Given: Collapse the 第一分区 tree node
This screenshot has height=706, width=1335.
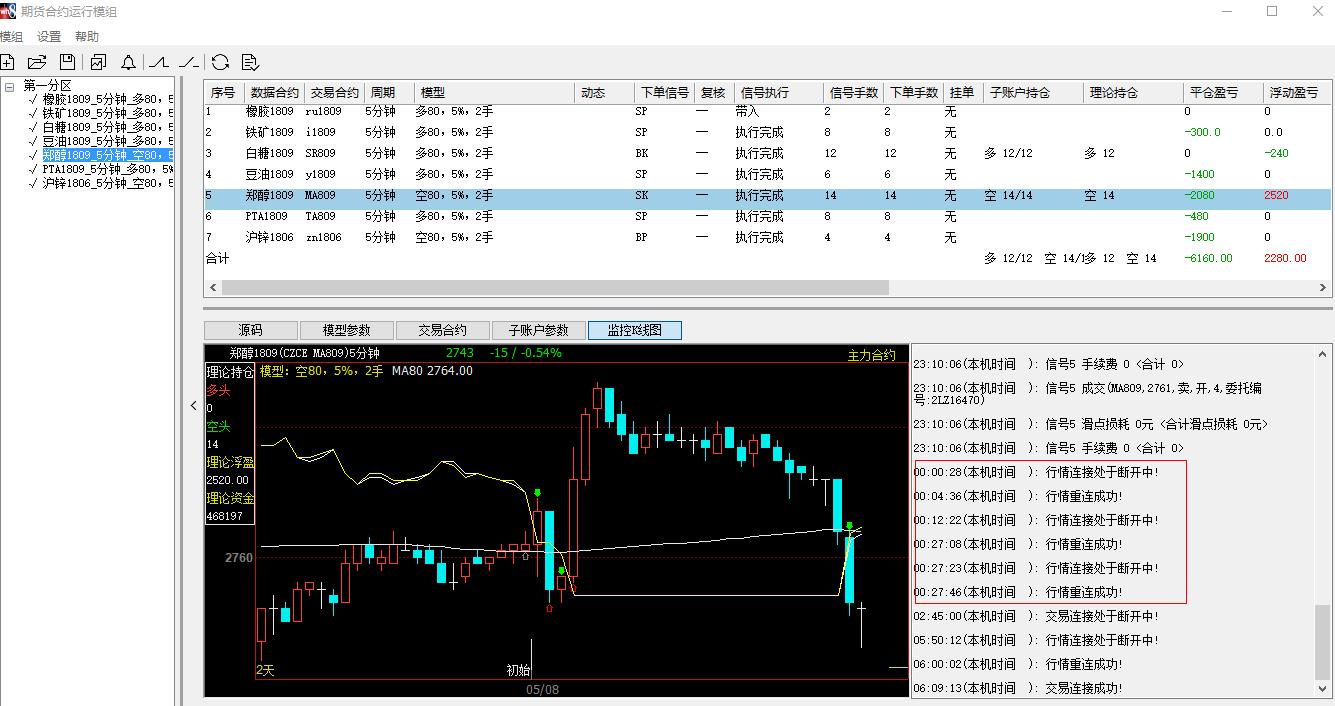Looking at the screenshot, I should pyautogui.click(x=9, y=86).
